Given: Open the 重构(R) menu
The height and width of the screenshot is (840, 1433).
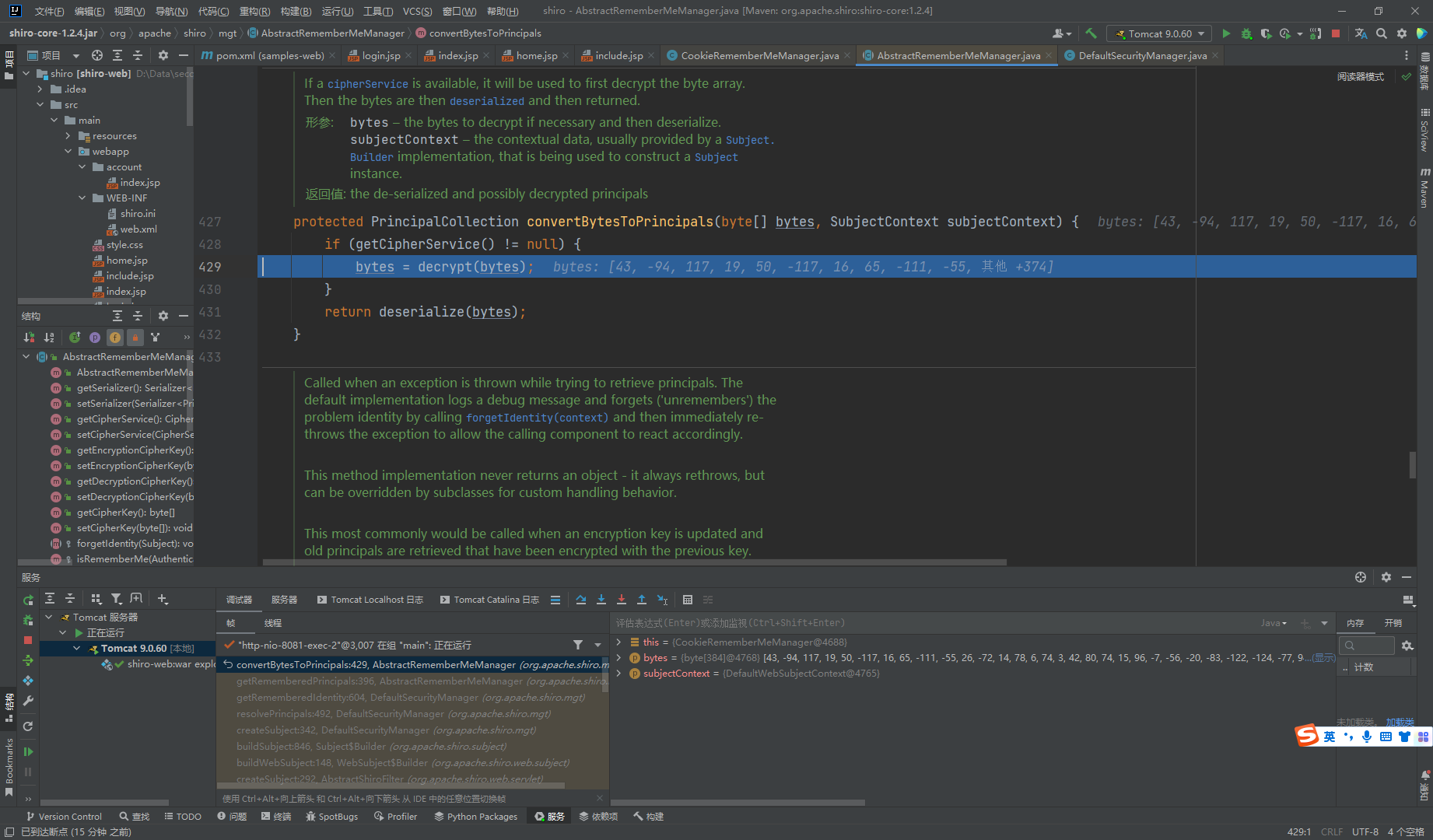Looking at the screenshot, I should (x=254, y=11).
